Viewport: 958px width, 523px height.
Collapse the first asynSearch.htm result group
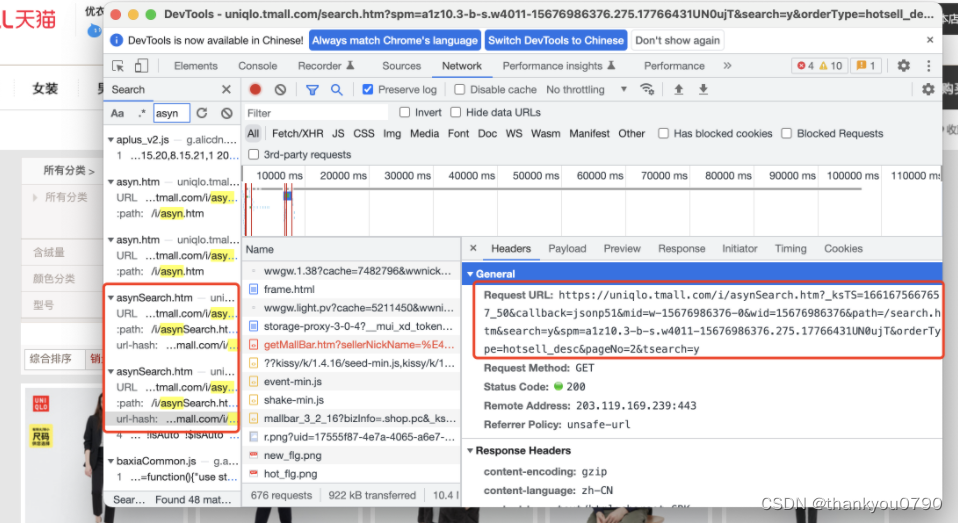tap(111, 298)
